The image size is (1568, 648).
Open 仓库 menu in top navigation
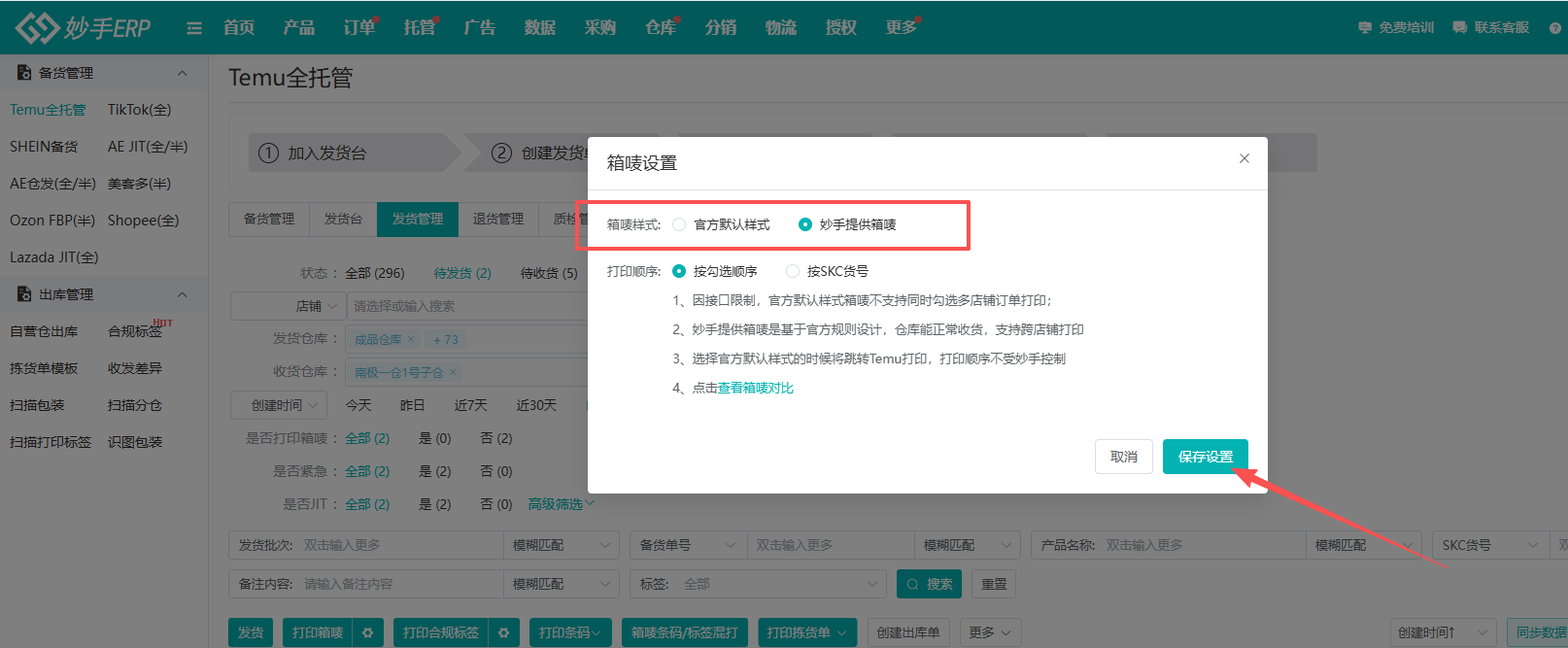(x=661, y=27)
